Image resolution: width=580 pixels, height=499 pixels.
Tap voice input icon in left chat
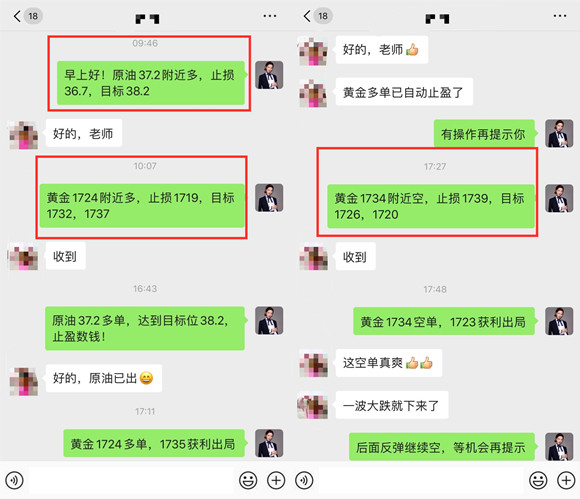click(14, 481)
